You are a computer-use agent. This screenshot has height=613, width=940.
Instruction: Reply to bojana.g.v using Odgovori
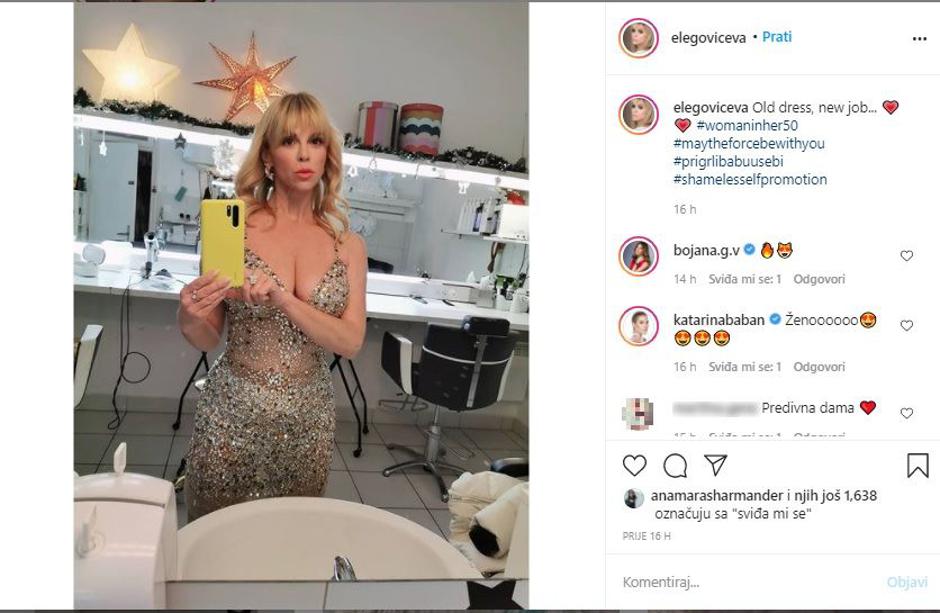coord(819,279)
